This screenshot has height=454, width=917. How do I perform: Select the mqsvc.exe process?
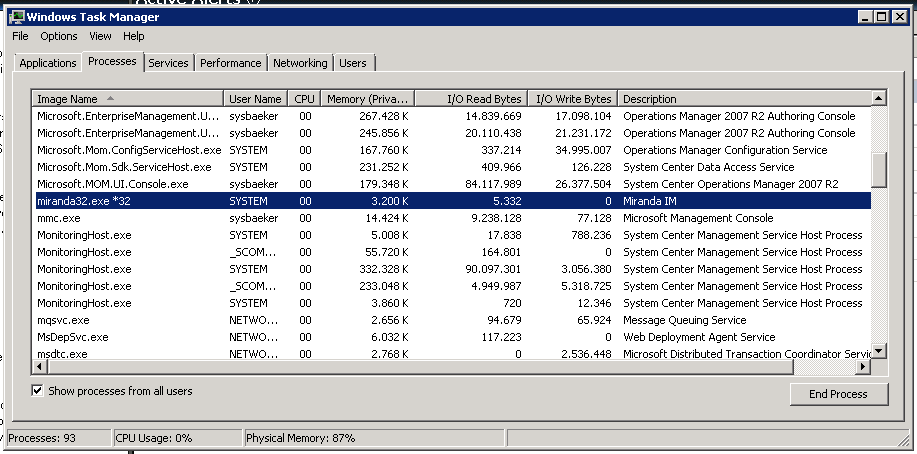453,320
